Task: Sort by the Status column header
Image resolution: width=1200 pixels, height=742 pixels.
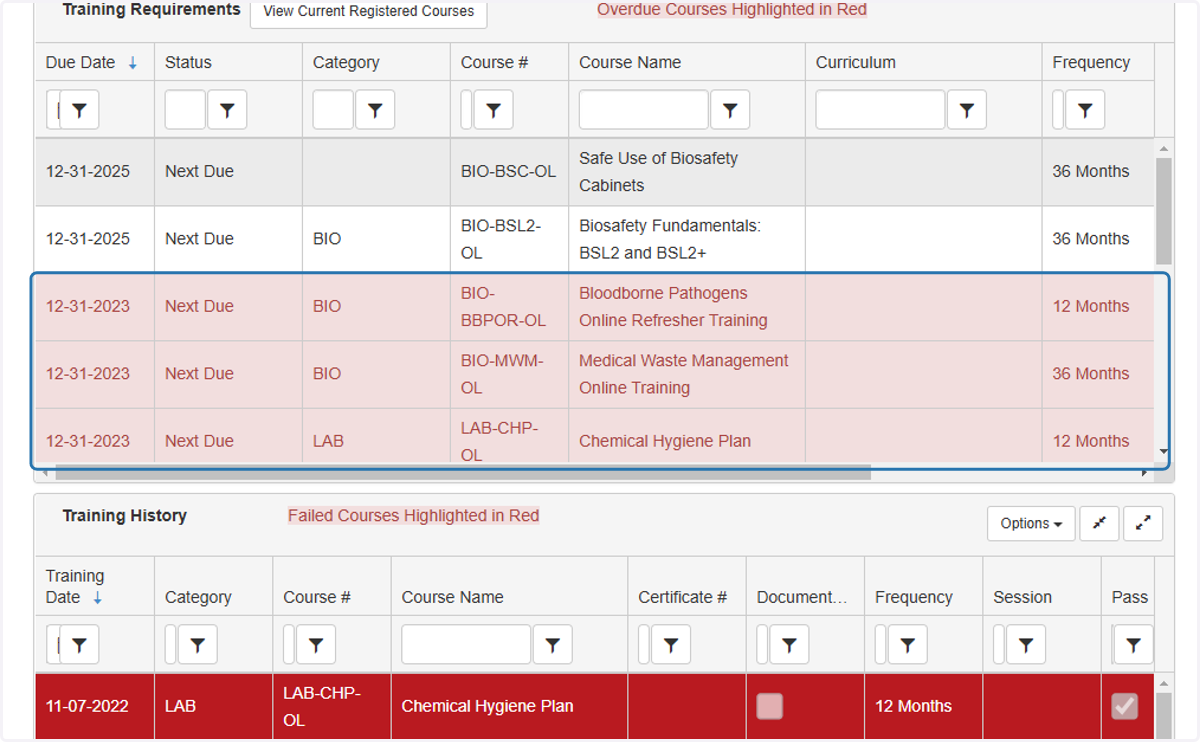Action: pos(188,62)
